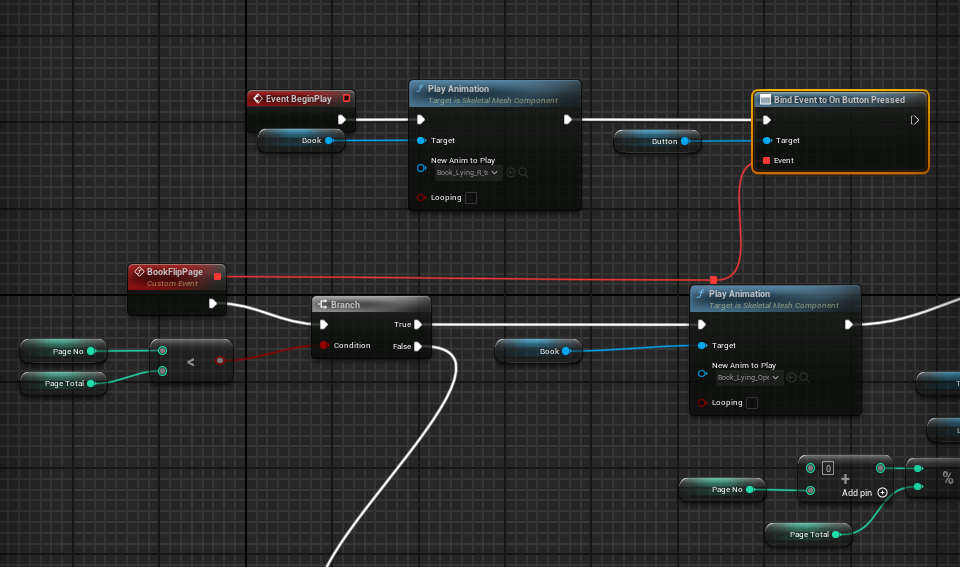Screen dimensions: 960x567
Task: Click New Anim to Play pin of Play Animation after Branch
Action: tap(702, 374)
